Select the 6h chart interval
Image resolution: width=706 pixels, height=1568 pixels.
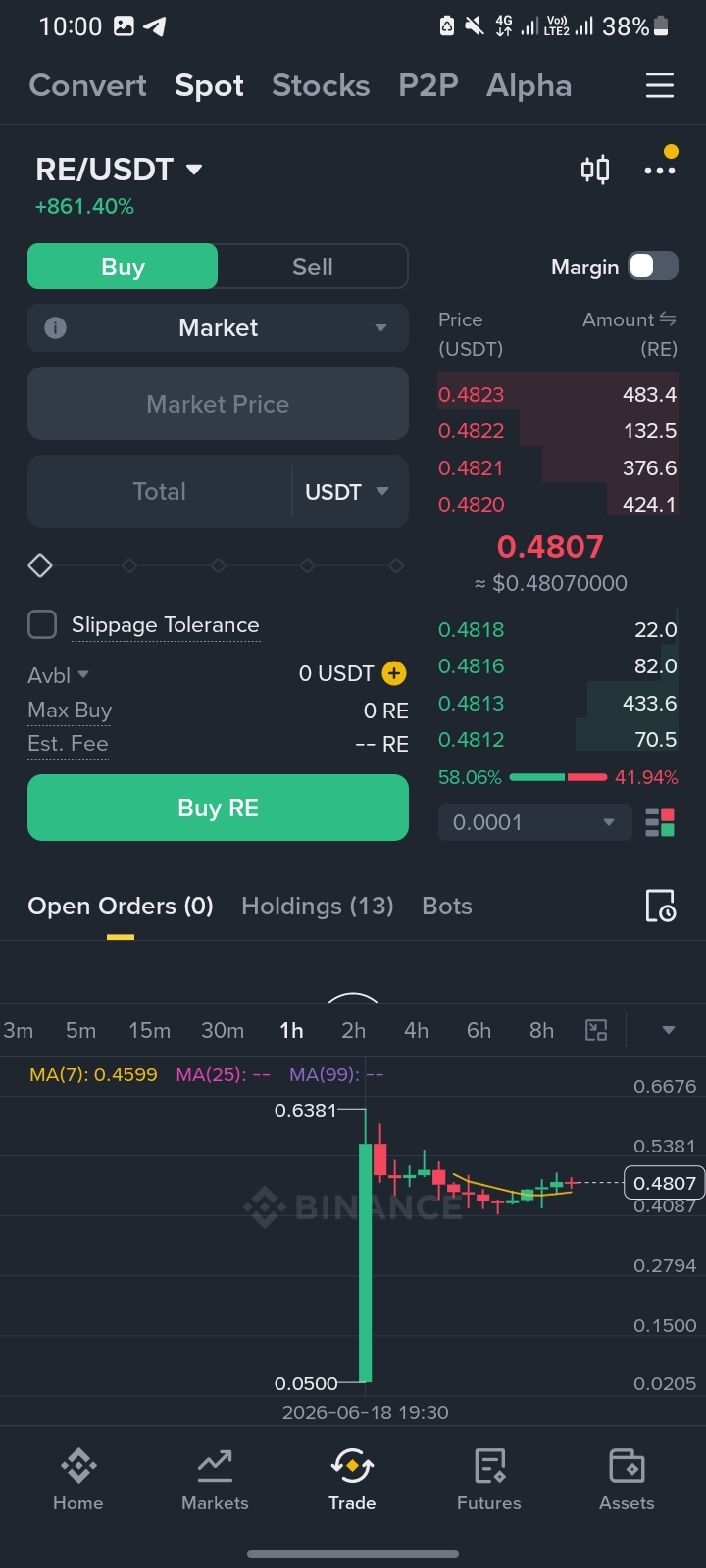click(479, 1030)
